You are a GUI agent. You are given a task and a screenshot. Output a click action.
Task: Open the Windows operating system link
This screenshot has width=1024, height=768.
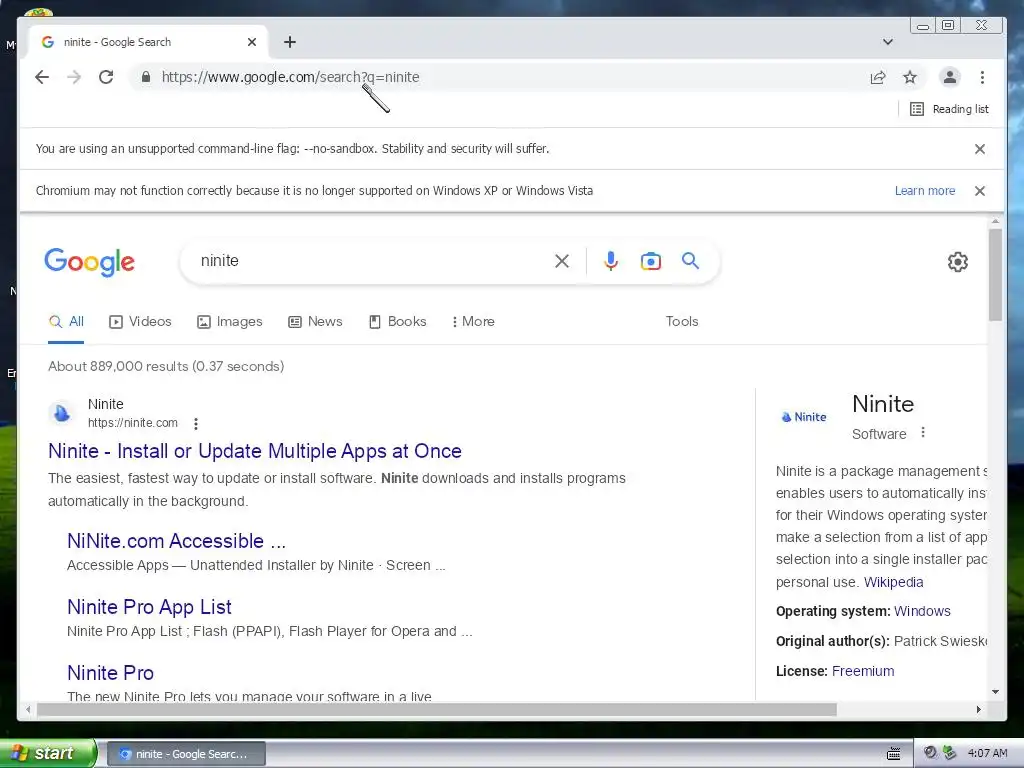click(922, 611)
